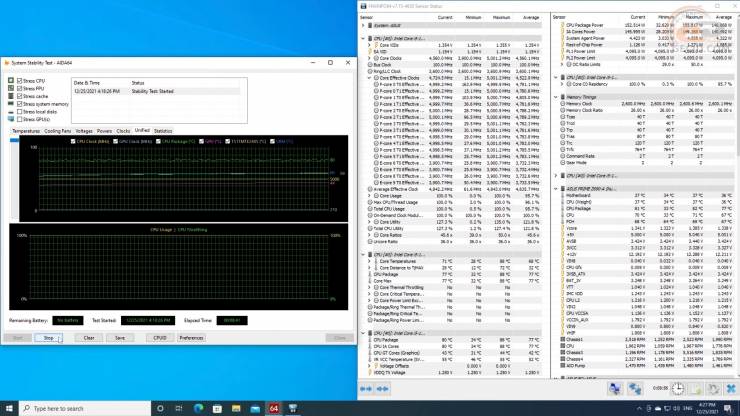Show hidden system tray icons

pos(639,408)
